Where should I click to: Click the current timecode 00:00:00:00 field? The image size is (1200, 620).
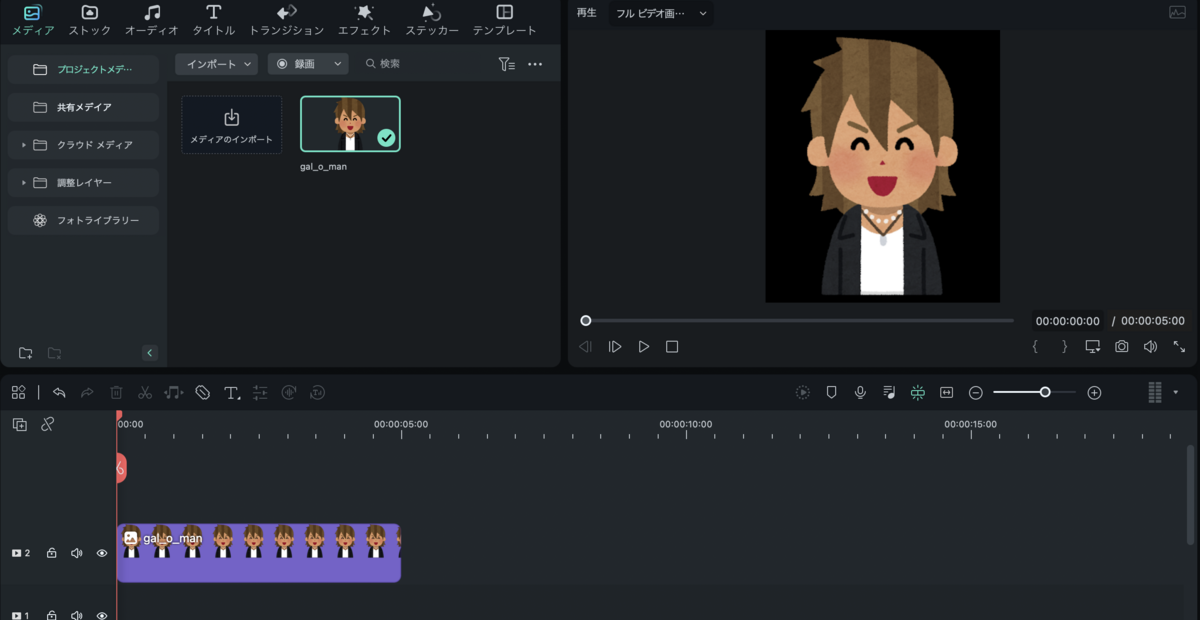[x=1068, y=321]
